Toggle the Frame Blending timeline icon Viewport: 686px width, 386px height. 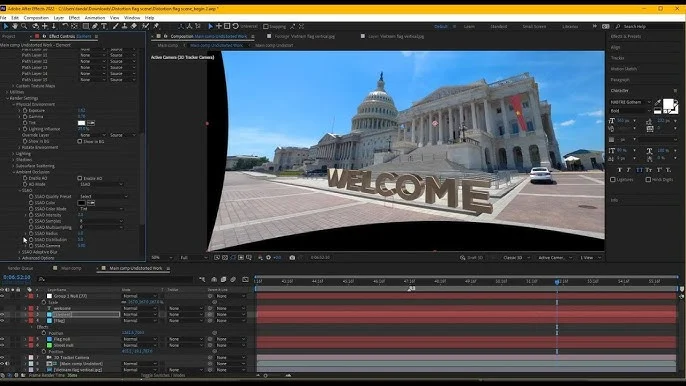(224, 279)
